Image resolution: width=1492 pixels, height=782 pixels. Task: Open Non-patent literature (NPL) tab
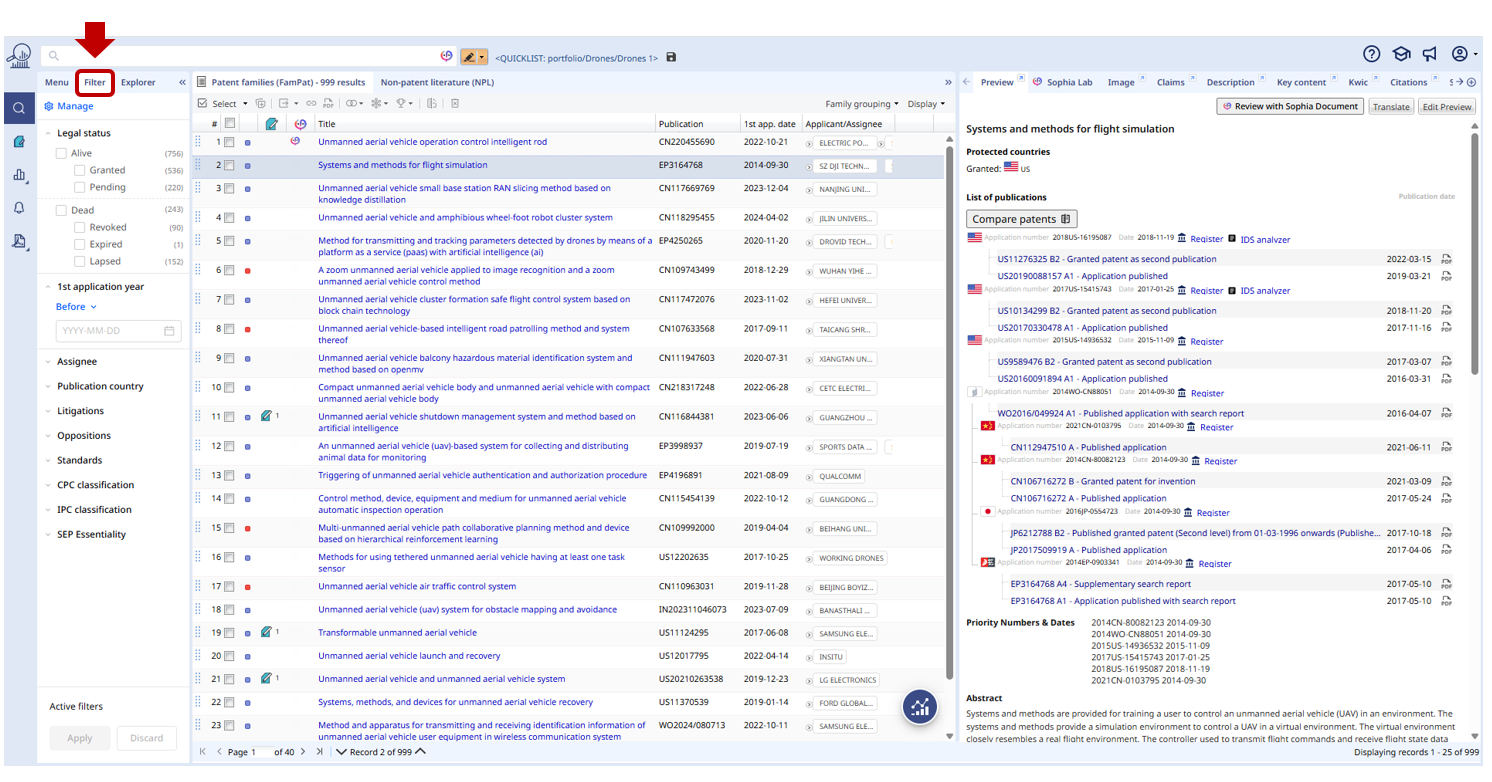pyautogui.click(x=437, y=82)
